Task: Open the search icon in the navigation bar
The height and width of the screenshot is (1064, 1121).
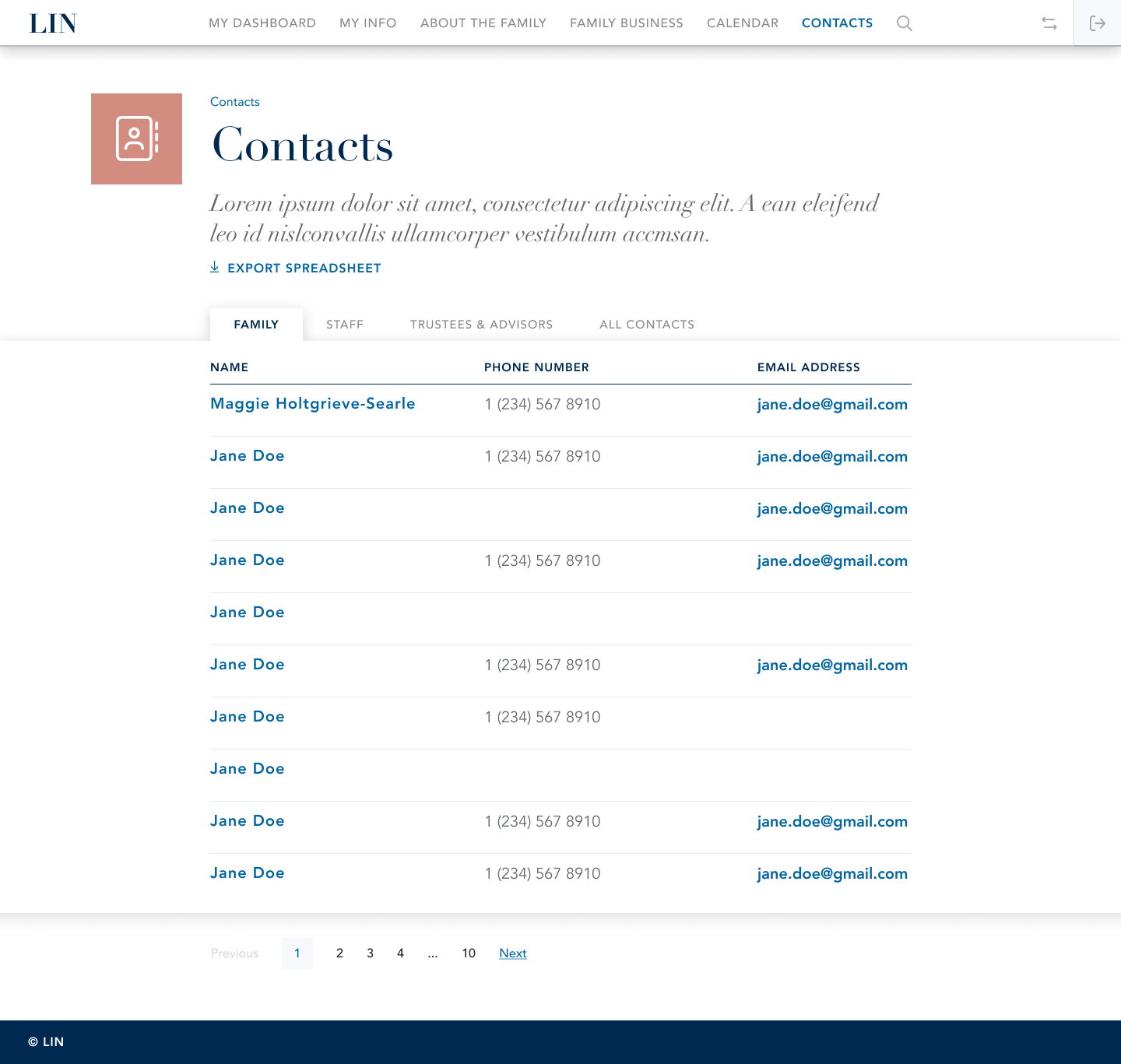Action: tap(904, 23)
